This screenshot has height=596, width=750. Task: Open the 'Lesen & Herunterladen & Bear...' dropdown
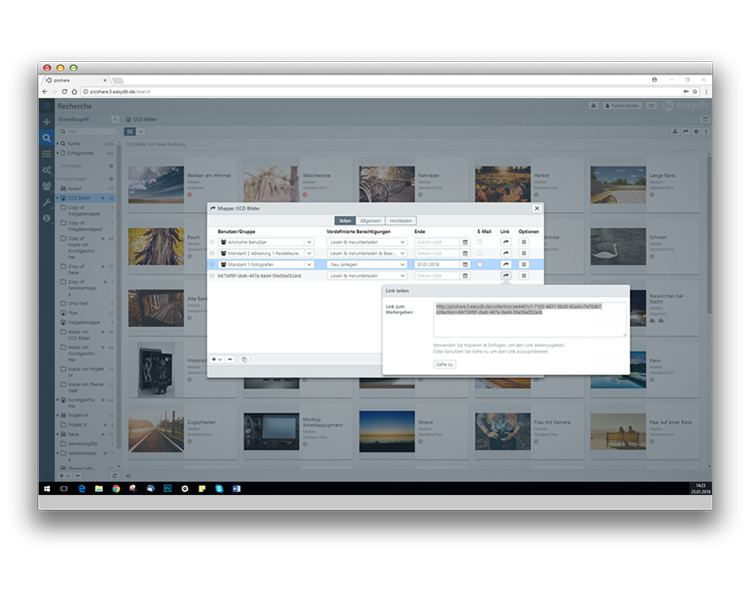[x=367, y=253]
